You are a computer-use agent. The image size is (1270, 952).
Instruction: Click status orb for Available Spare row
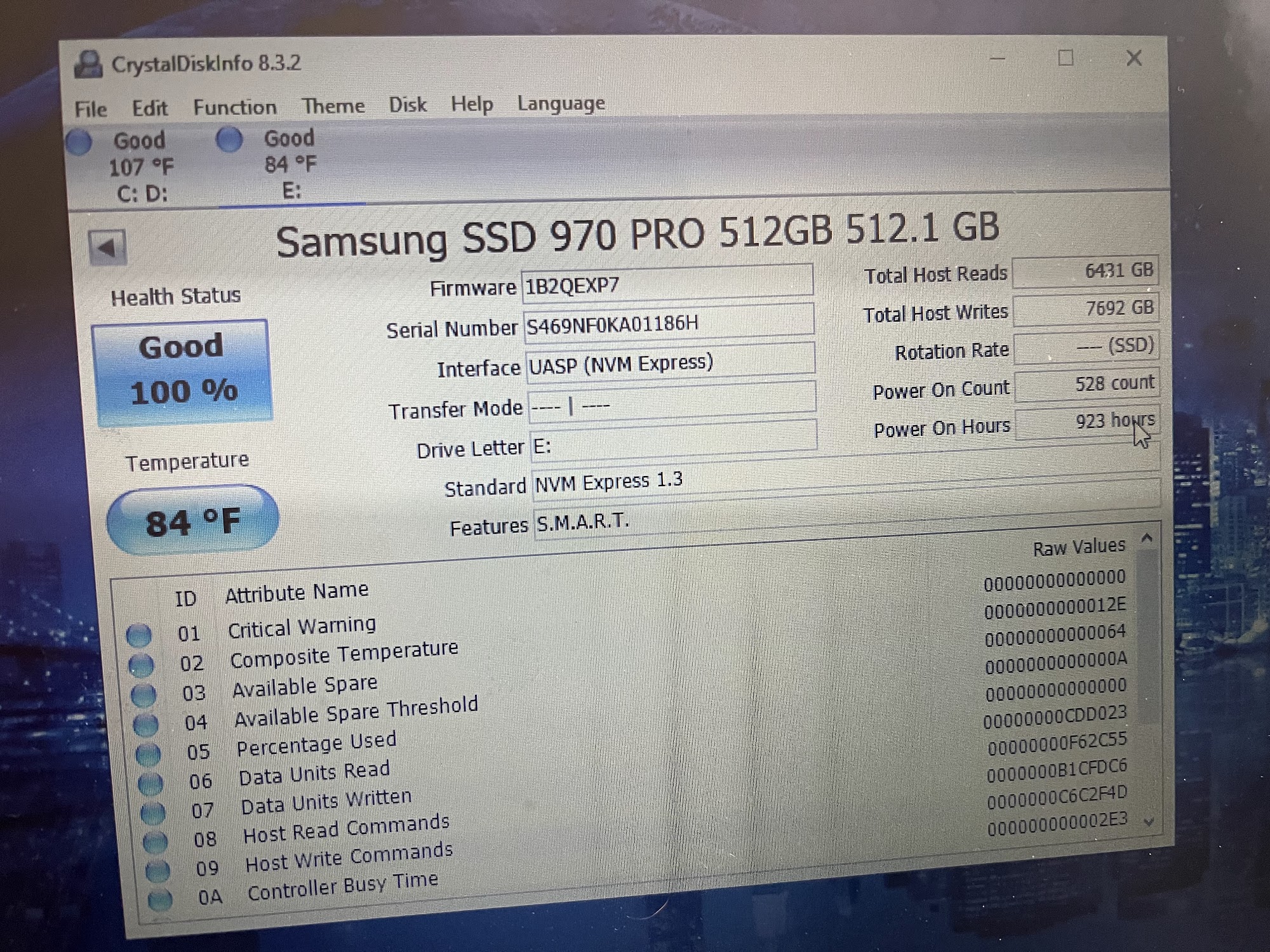point(144,694)
